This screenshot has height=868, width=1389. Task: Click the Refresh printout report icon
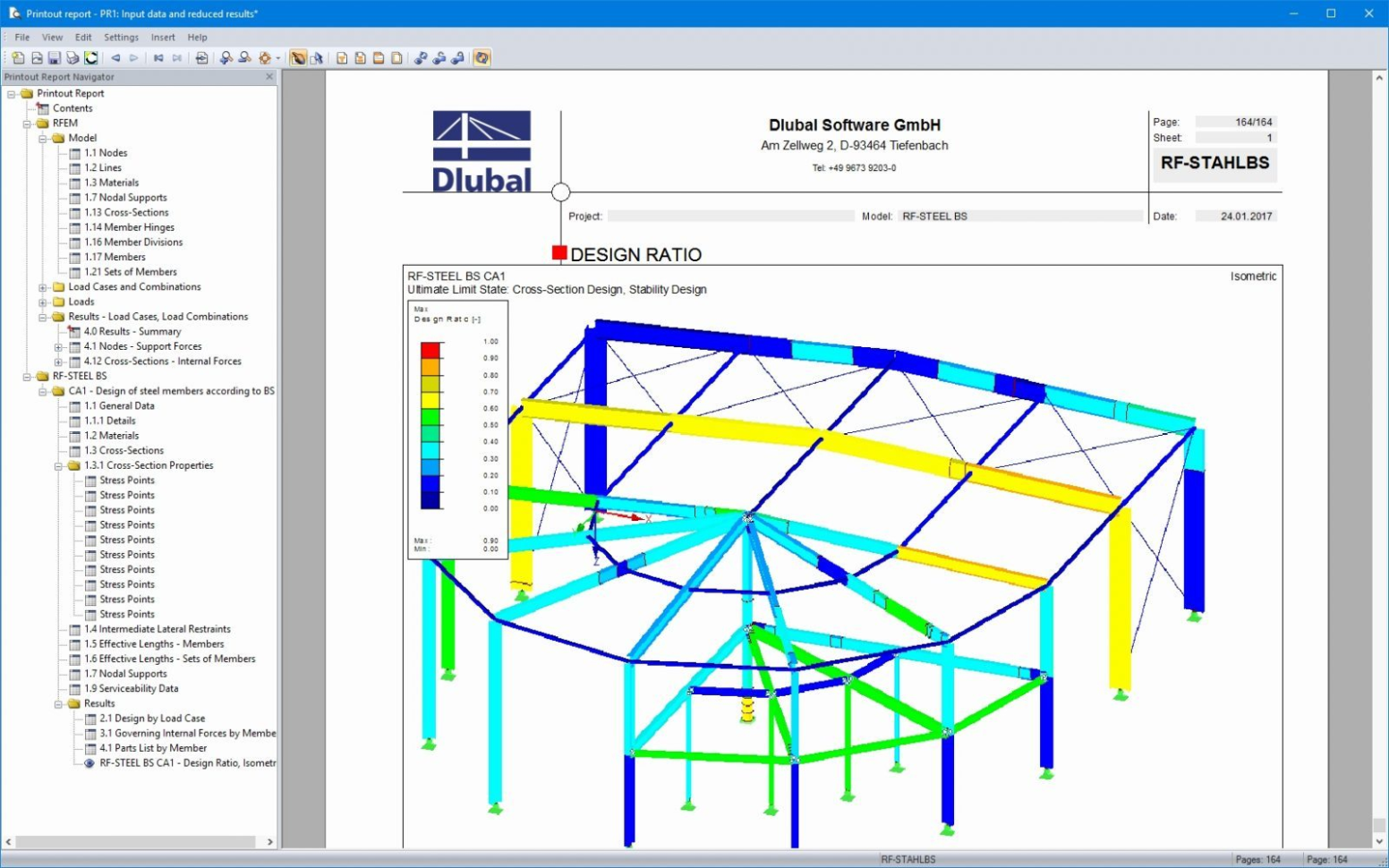click(91, 57)
